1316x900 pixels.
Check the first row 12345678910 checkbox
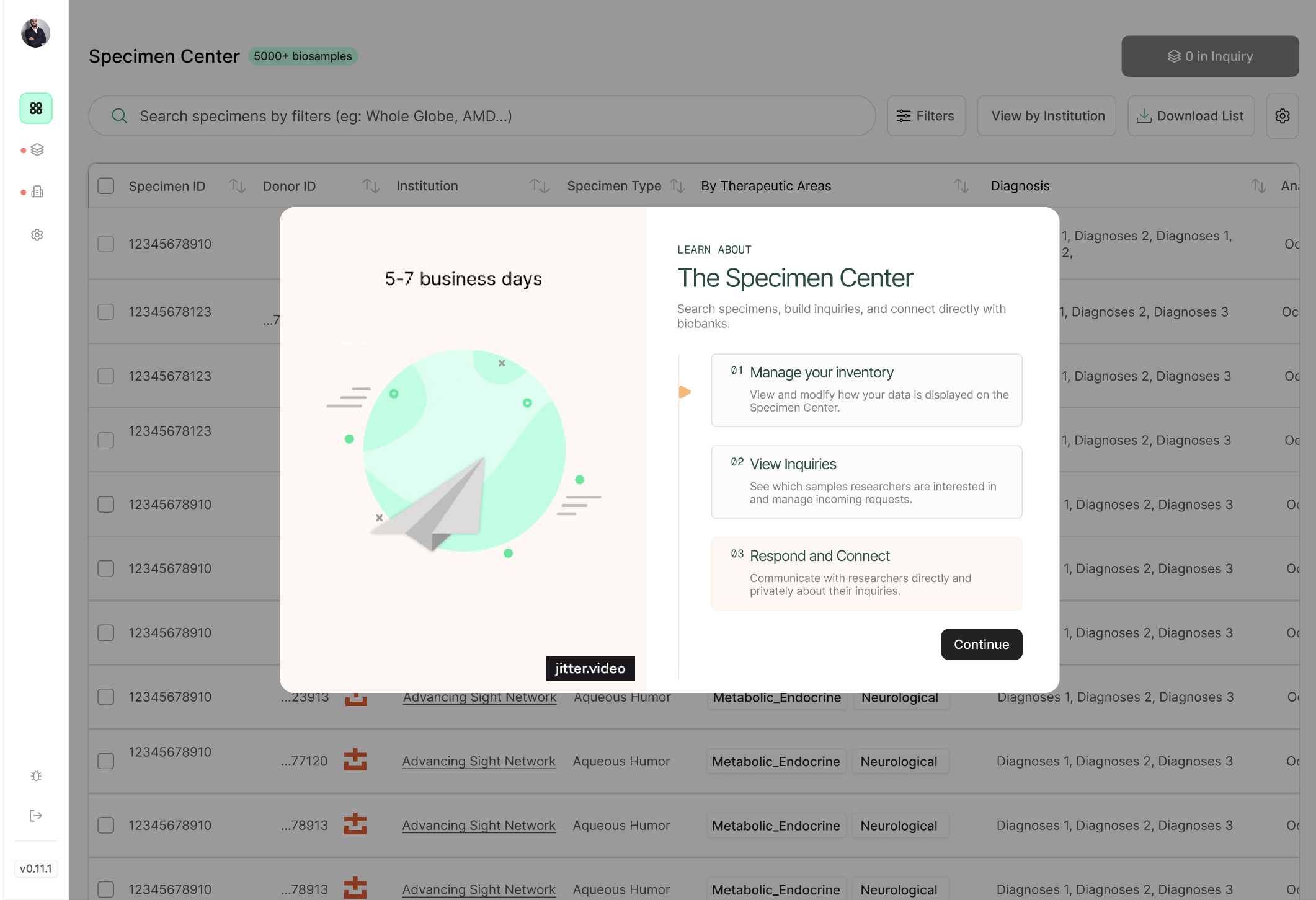pos(106,244)
